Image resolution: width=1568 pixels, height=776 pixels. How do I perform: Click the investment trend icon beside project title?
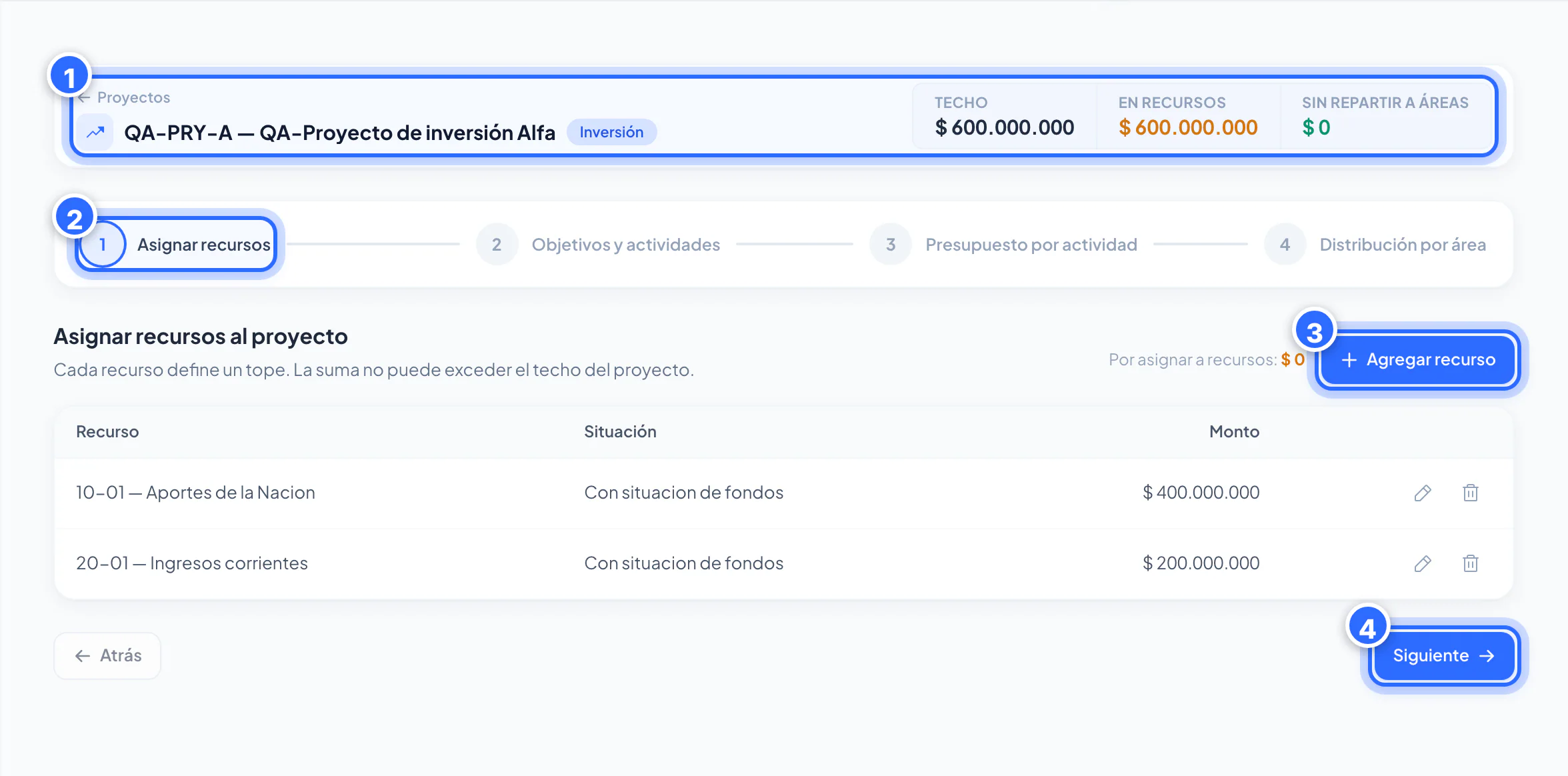[95, 132]
